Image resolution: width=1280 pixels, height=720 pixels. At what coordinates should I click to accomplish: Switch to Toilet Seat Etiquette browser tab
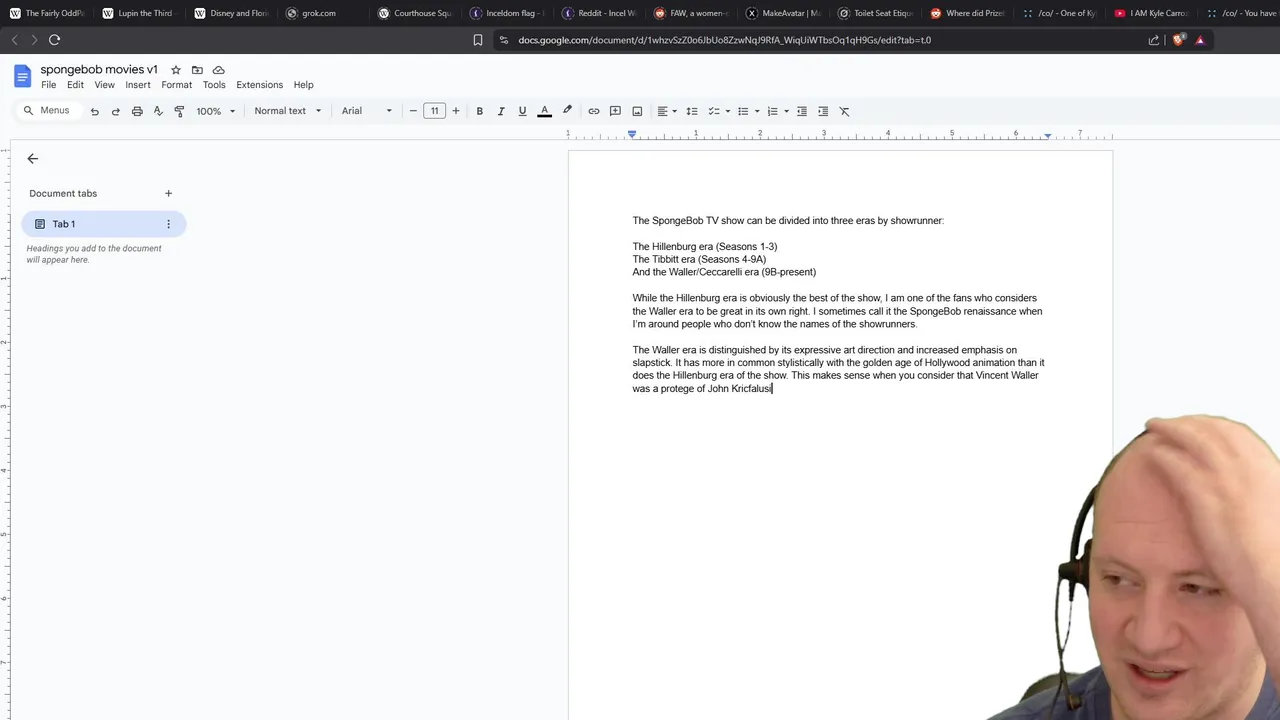[875, 13]
